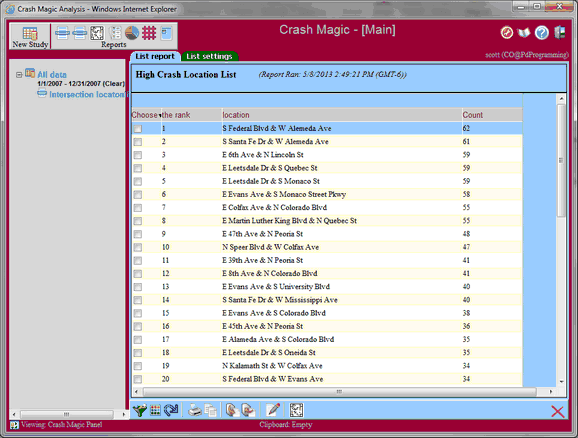The height and width of the screenshot is (438, 578).
Task: Switch to the List report tab
Action: pyautogui.click(x=155, y=56)
